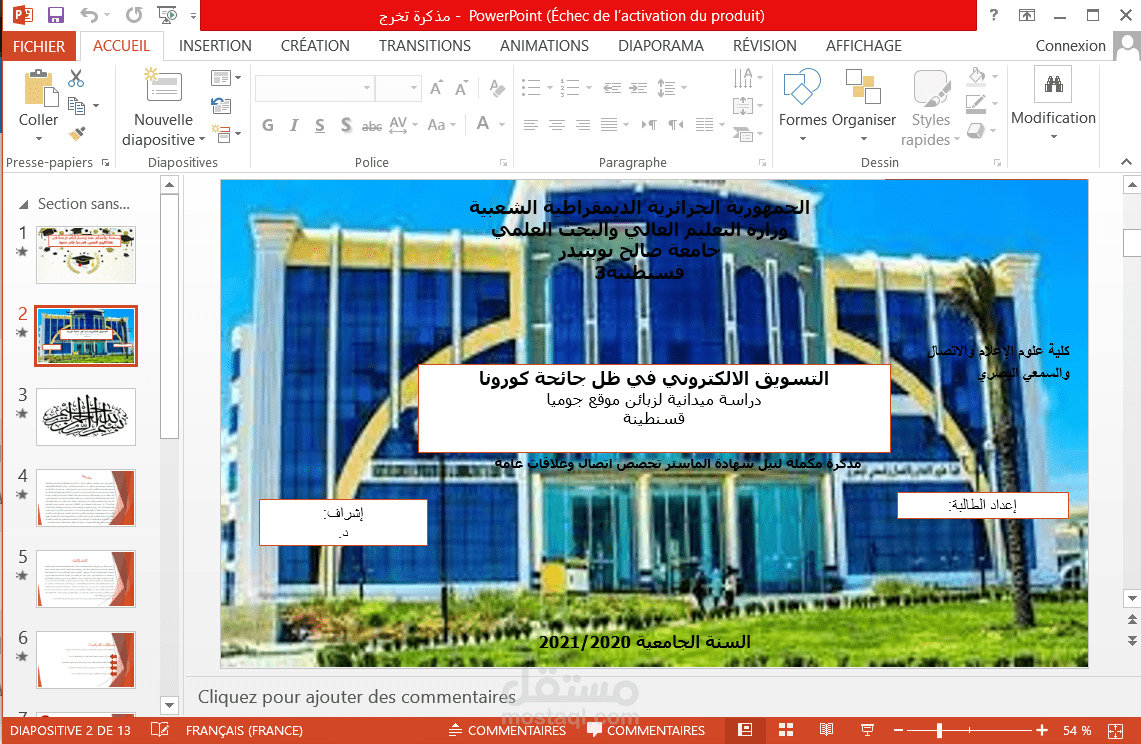Open Police font dialog launcher
Image resolution: width=1141 pixels, height=744 pixels.
click(503, 162)
